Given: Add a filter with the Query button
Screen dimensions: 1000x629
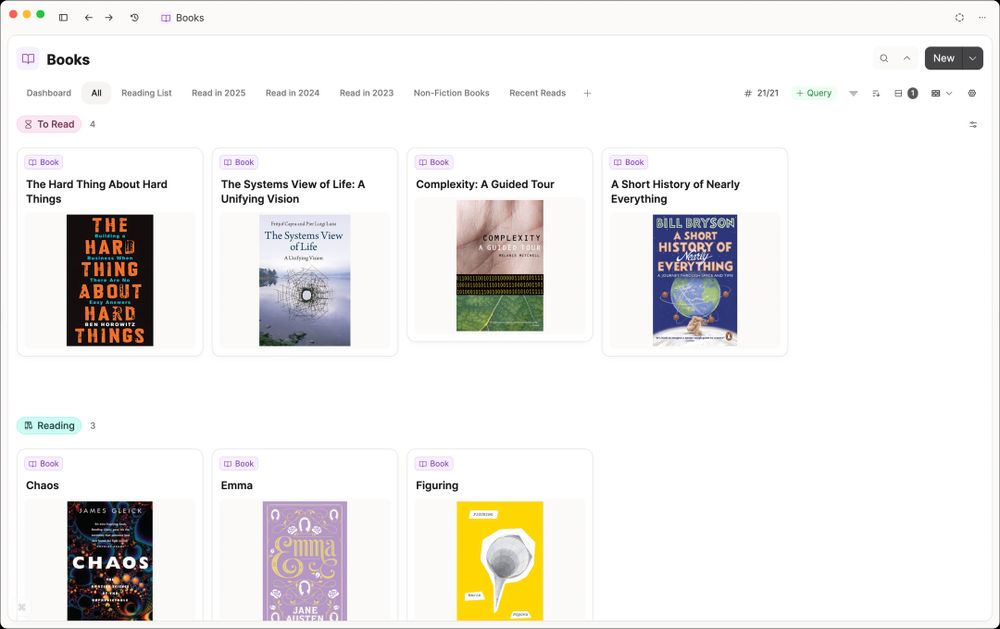Looking at the screenshot, I should click(814, 93).
